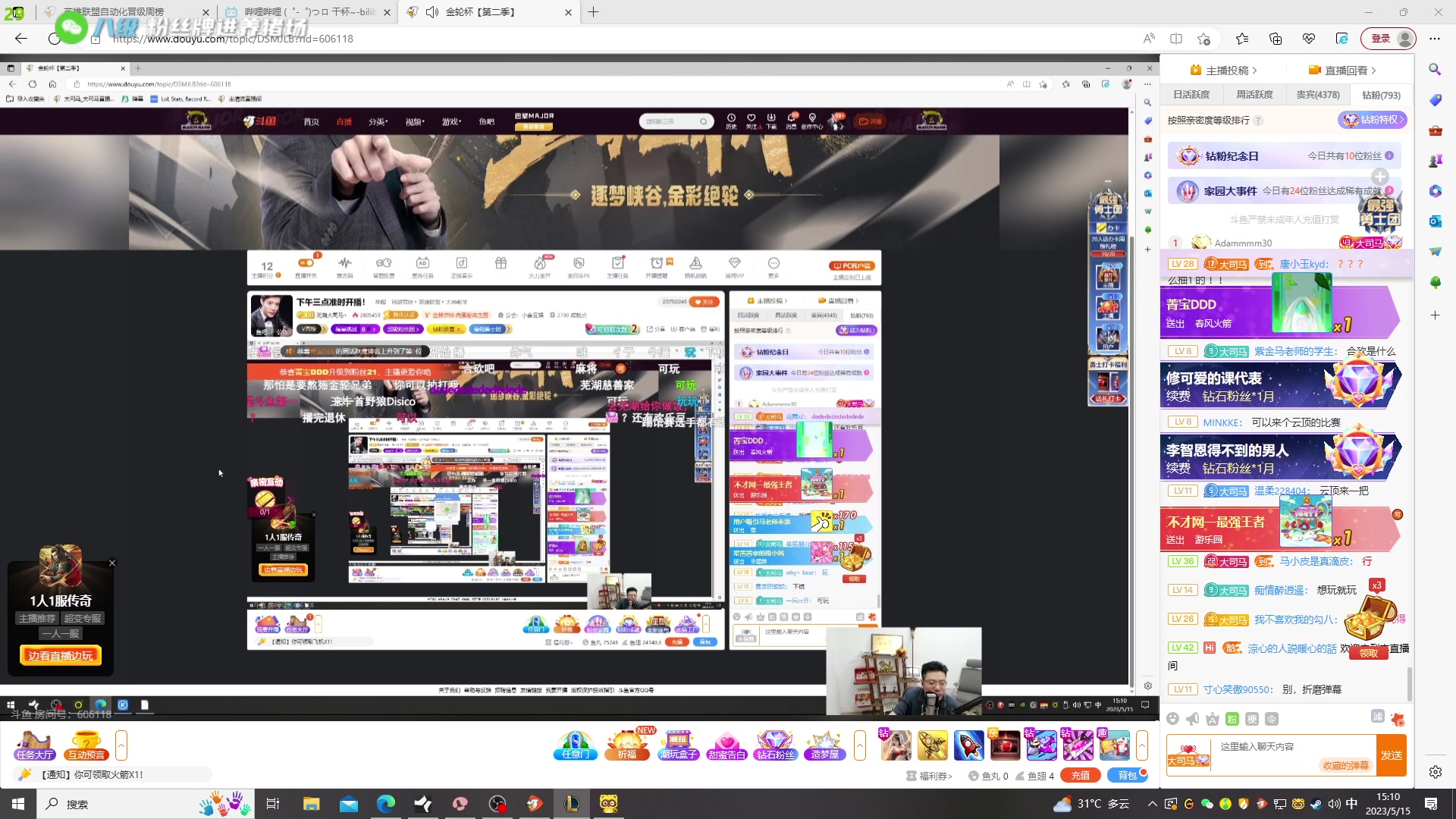
Task: Switch to the 贵宾(4378) tab
Action: [x=1317, y=95]
